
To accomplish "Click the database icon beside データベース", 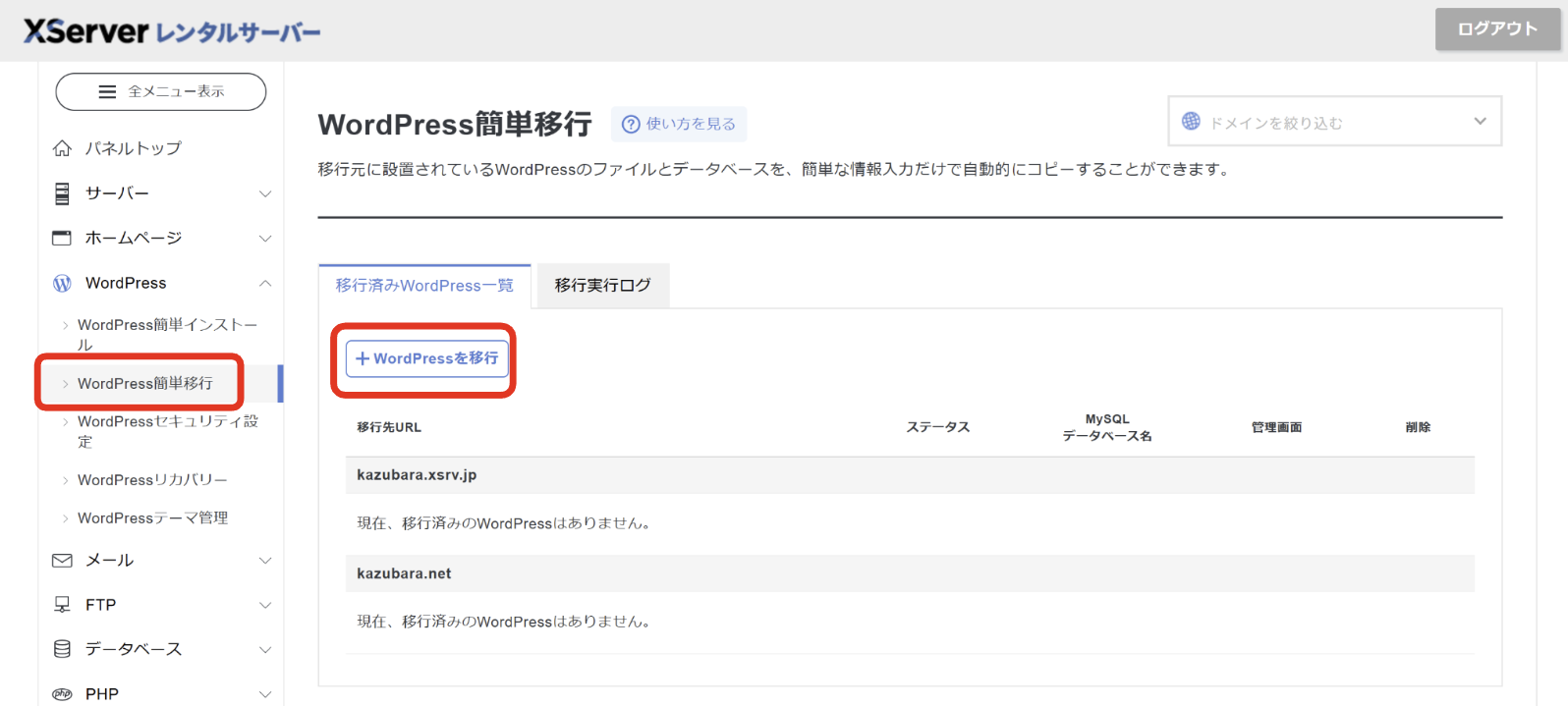I will (x=62, y=649).
